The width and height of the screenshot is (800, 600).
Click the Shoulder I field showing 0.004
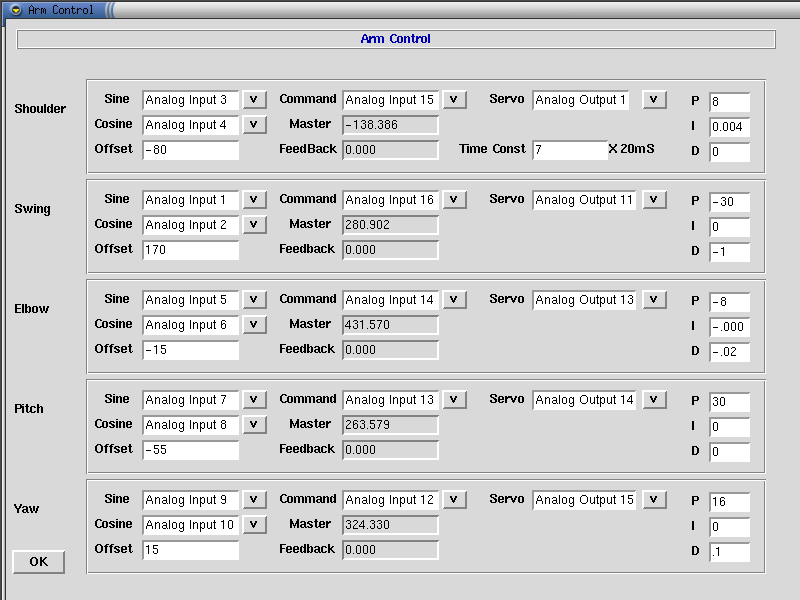730,127
